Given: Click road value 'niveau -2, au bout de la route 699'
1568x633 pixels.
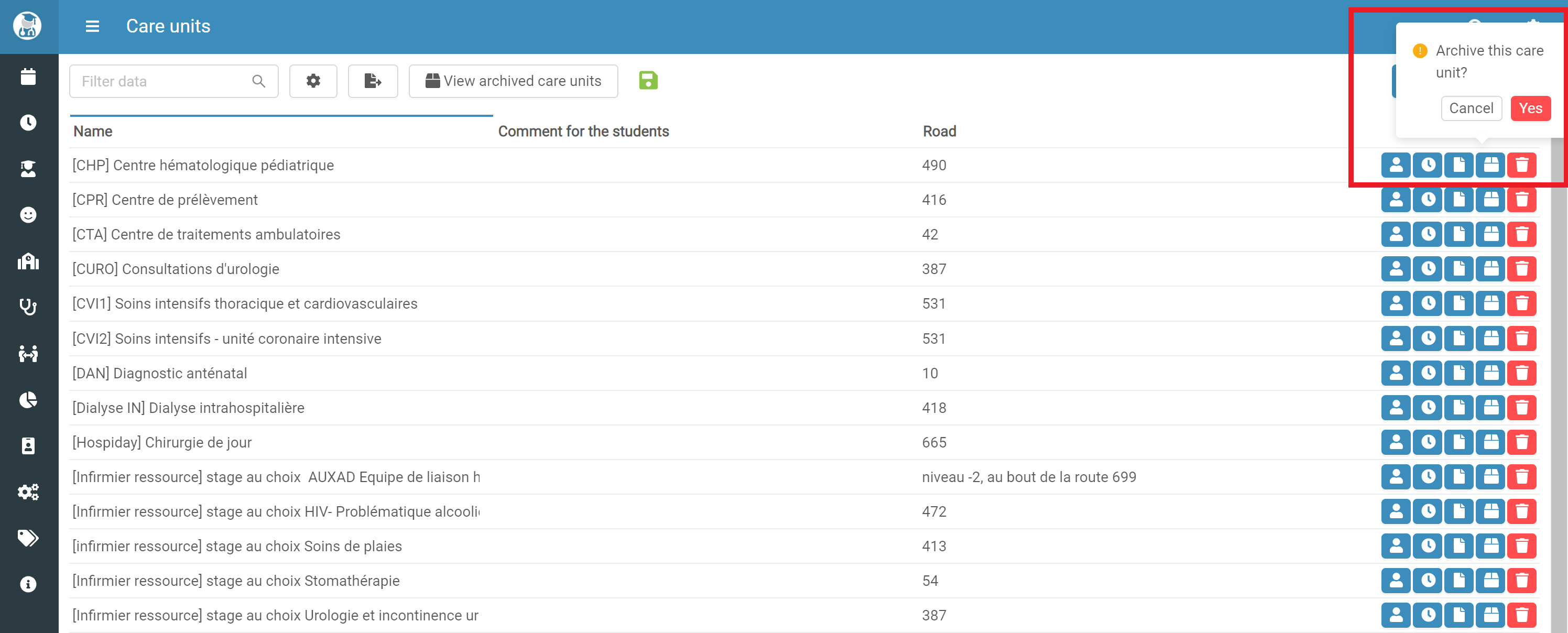Looking at the screenshot, I should tap(1029, 477).
